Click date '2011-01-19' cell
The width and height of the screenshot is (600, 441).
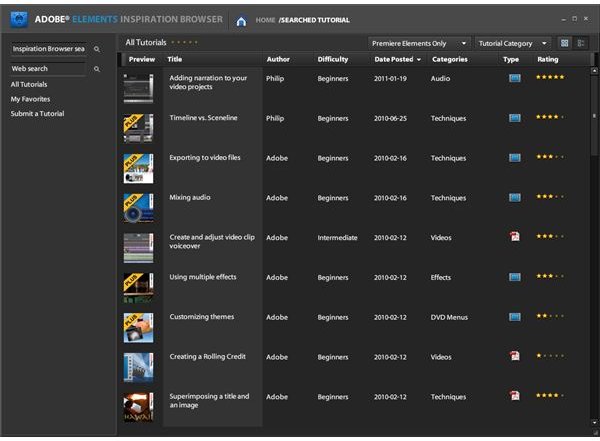390,78
